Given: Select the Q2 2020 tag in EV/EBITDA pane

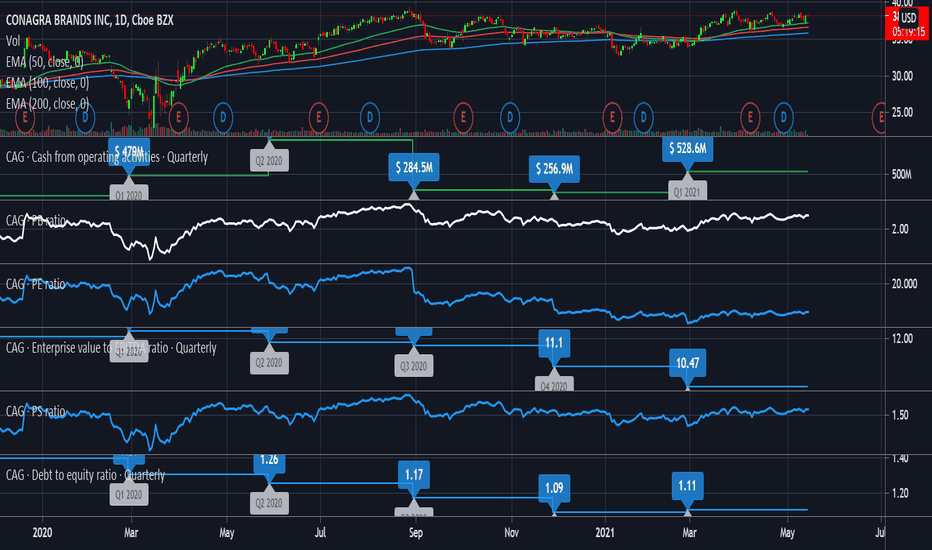Looking at the screenshot, I should click(x=269, y=363).
